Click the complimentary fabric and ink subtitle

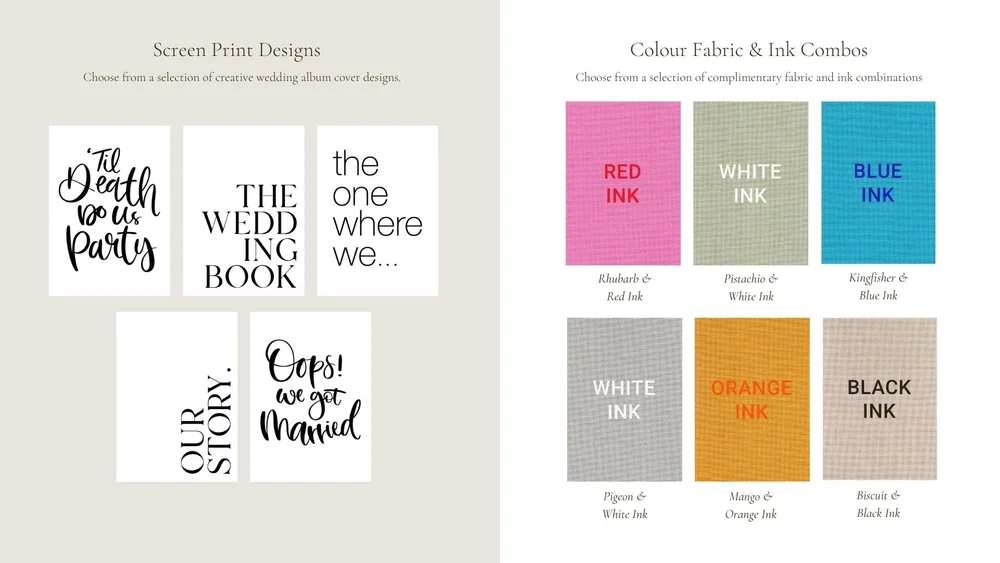tap(749, 77)
